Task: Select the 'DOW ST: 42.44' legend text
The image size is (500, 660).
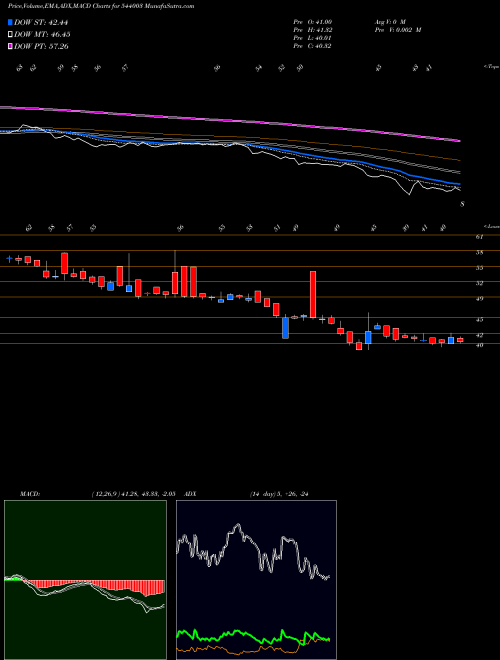Action: pos(41,22)
